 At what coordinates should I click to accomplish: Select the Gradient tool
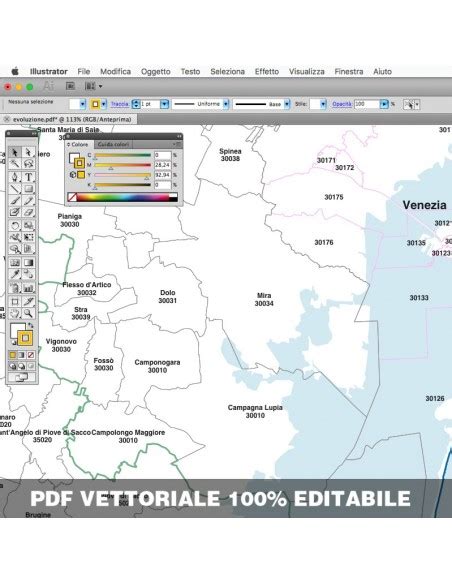coord(28,263)
